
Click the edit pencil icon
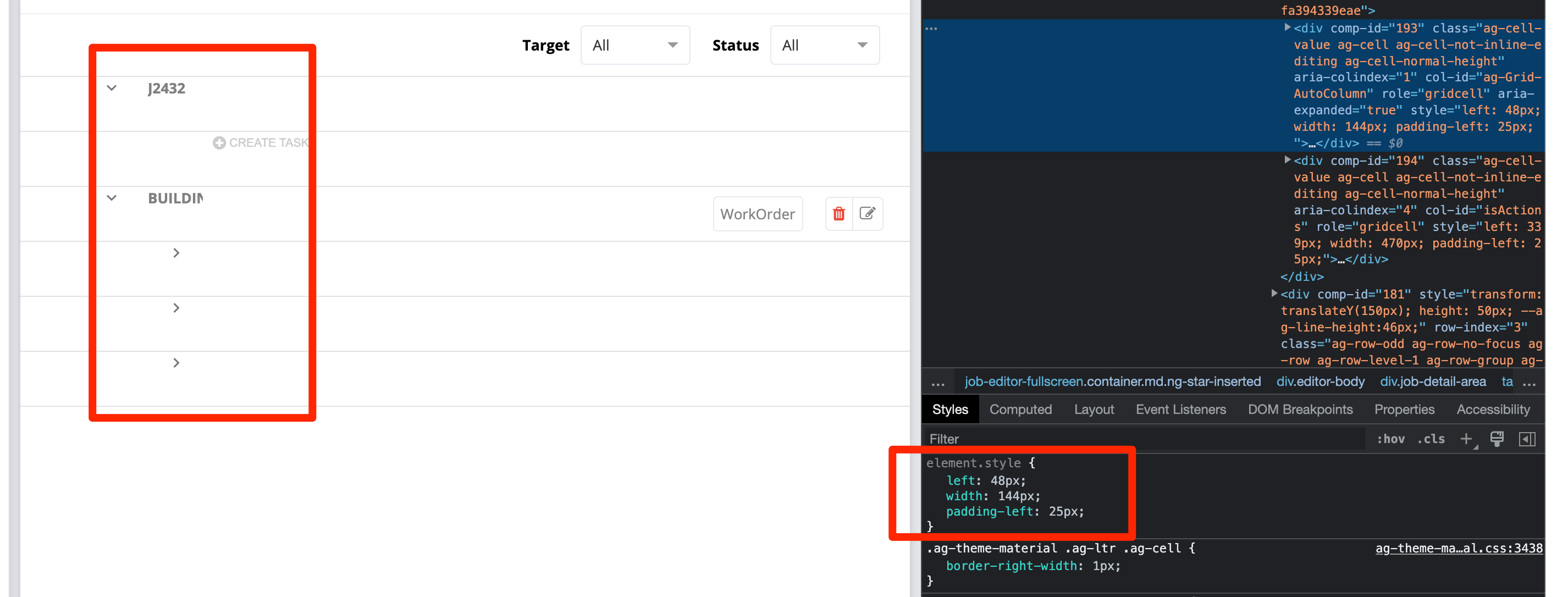tap(867, 214)
